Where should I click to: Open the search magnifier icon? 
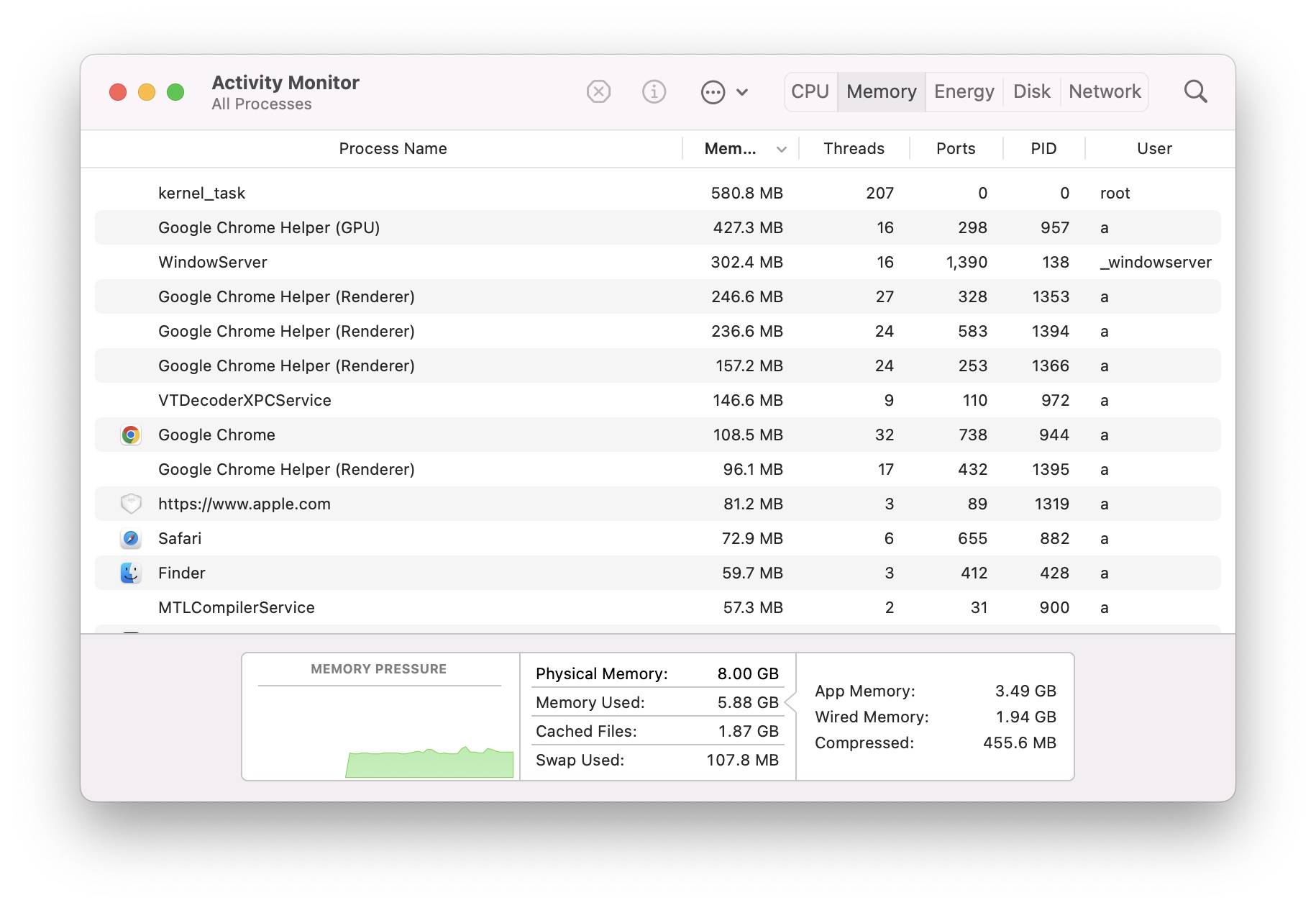[x=1195, y=91]
